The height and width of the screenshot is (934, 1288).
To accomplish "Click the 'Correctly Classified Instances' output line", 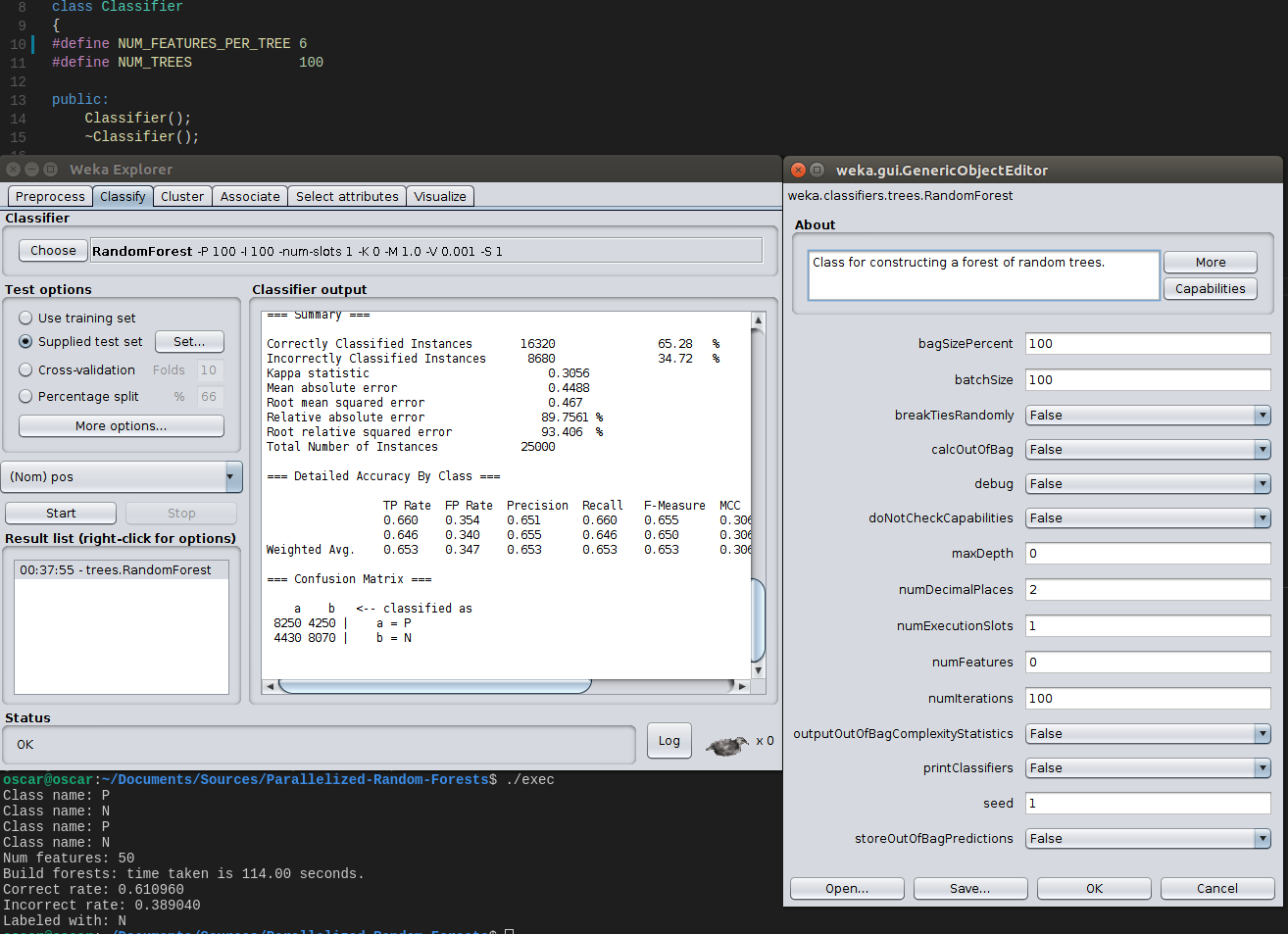I will coord(493,344).
